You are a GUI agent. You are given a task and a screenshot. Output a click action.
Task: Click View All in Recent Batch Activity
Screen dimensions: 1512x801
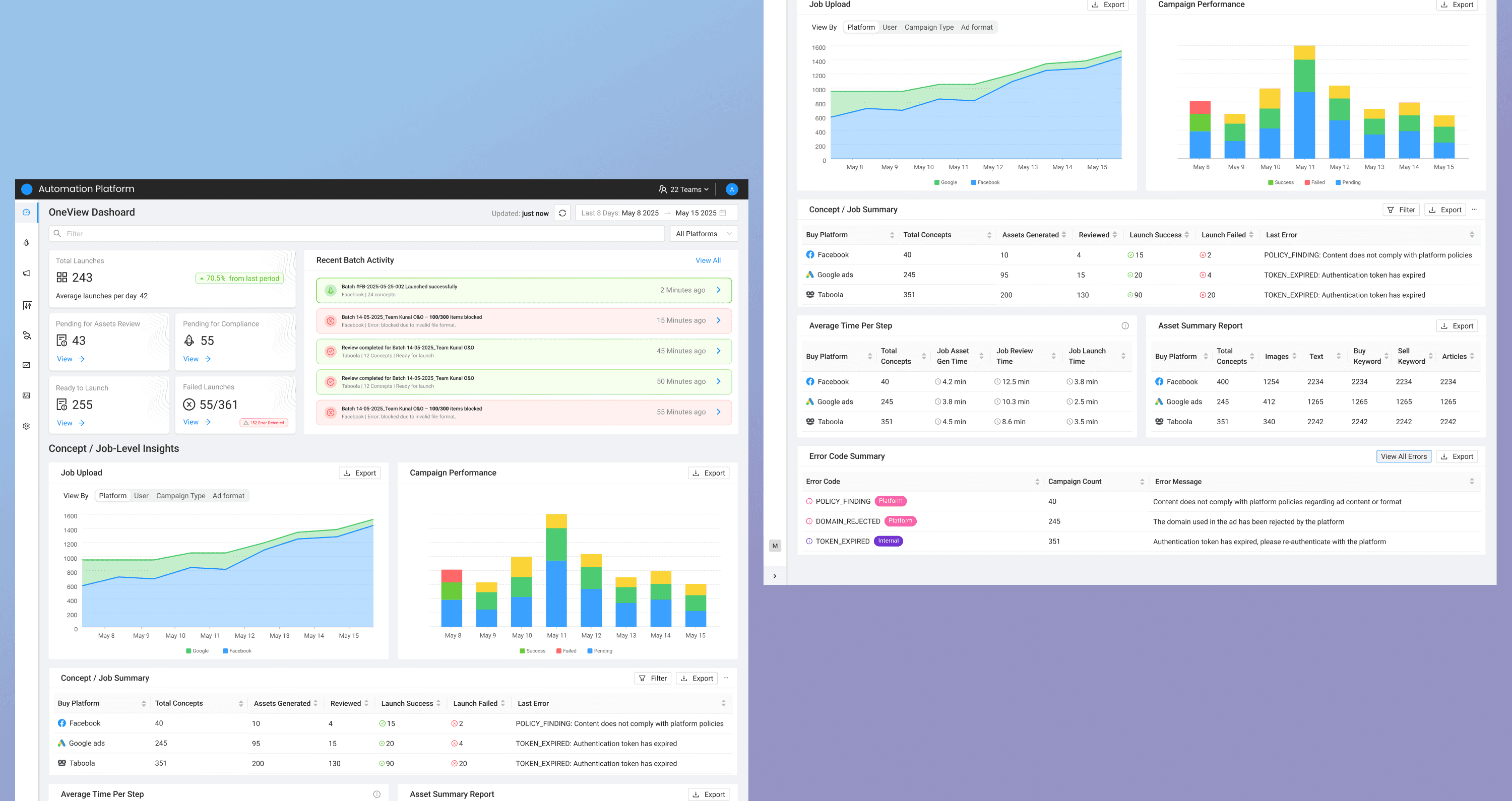point(708,260)
